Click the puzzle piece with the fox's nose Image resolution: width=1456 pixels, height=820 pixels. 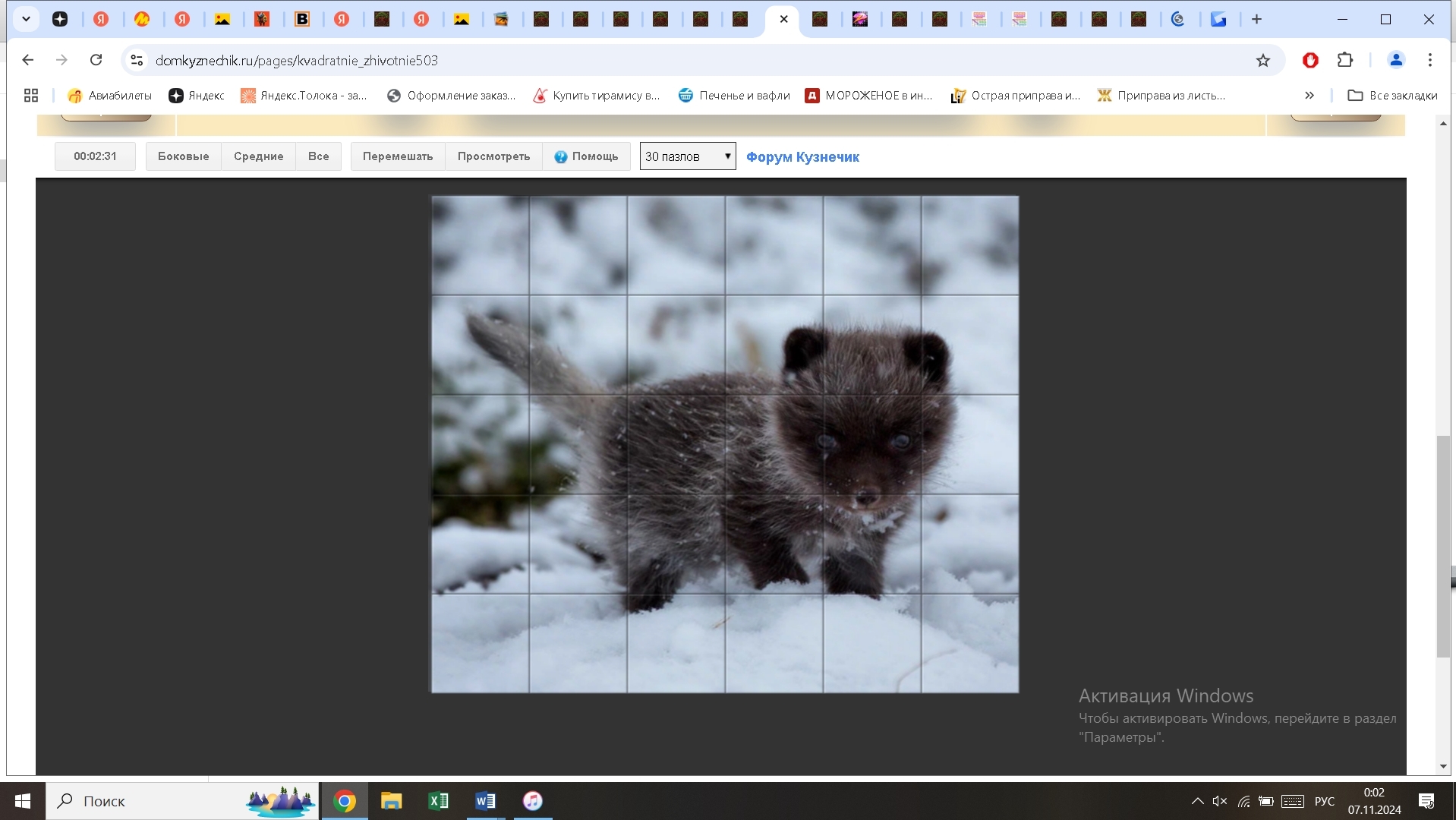[x=872, y=544]
